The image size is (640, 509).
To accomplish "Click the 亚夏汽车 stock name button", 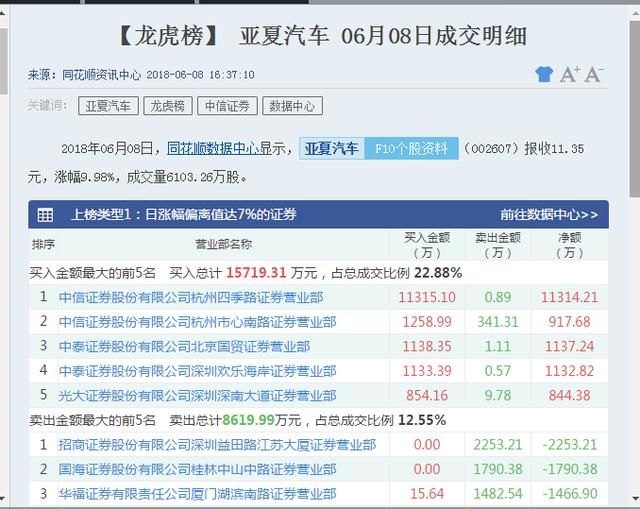I will tap(332, 149).
